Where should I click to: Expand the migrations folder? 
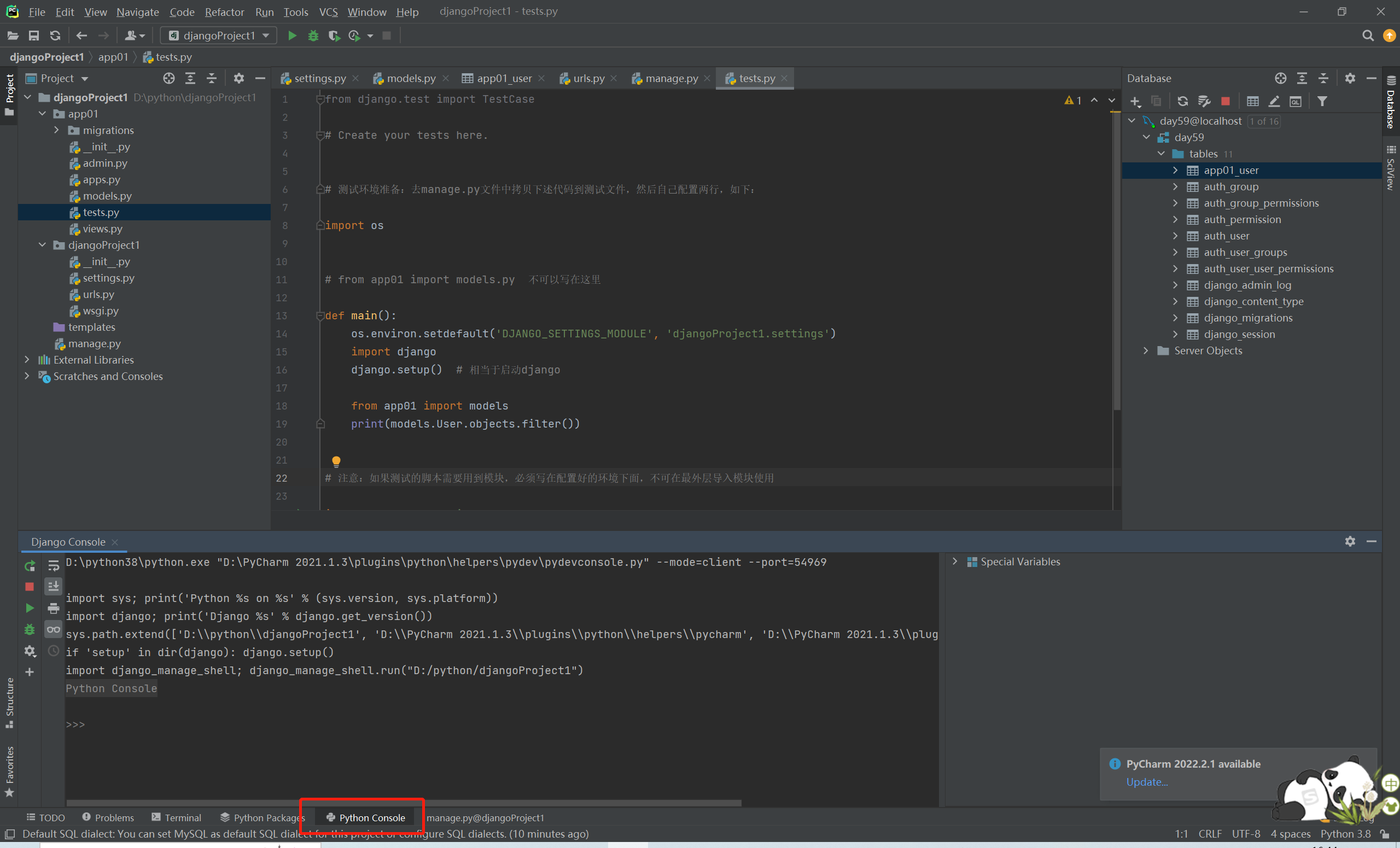(x=56, y=130)
